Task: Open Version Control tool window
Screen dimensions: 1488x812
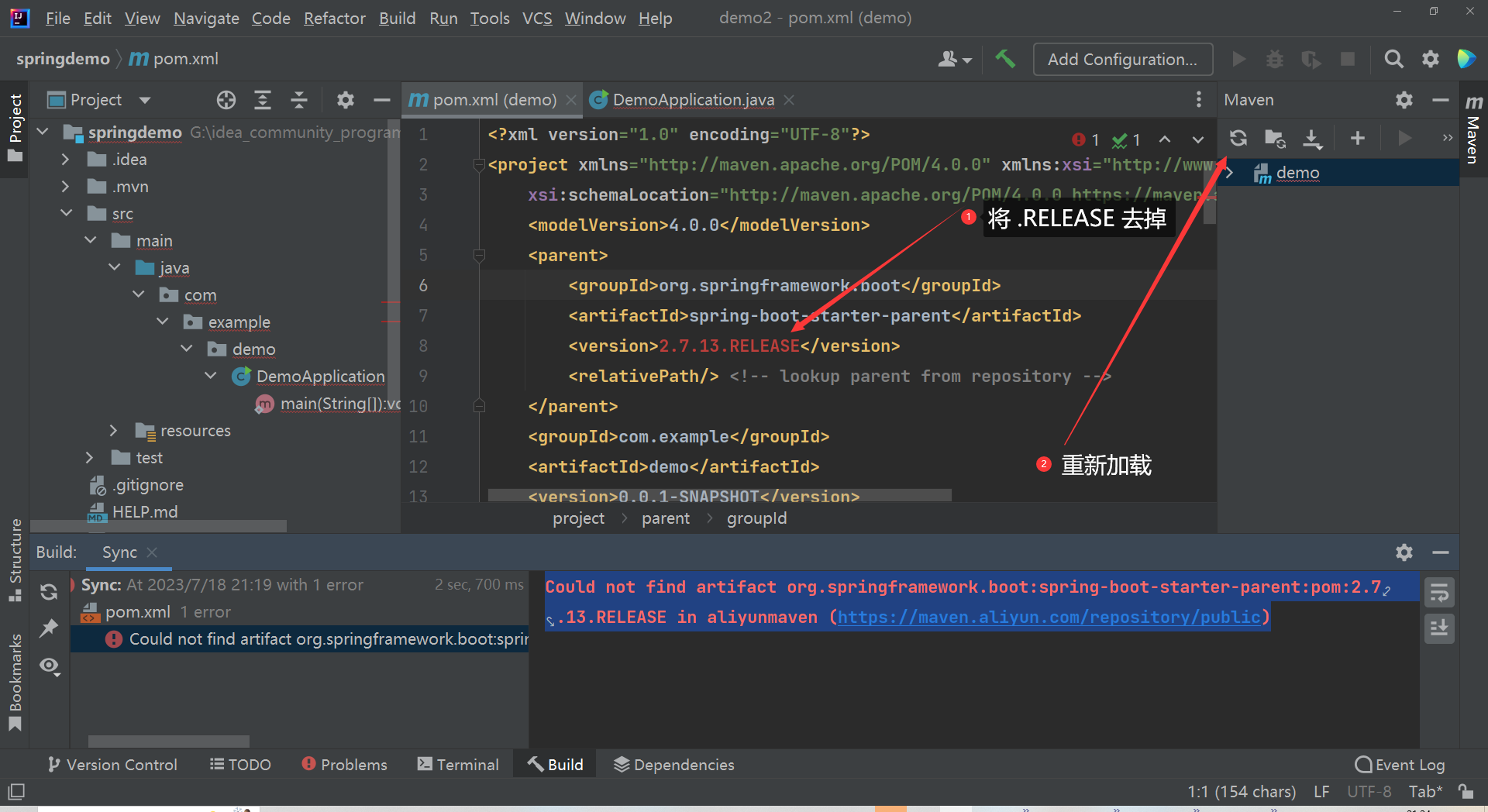Action: pos(112,765)
